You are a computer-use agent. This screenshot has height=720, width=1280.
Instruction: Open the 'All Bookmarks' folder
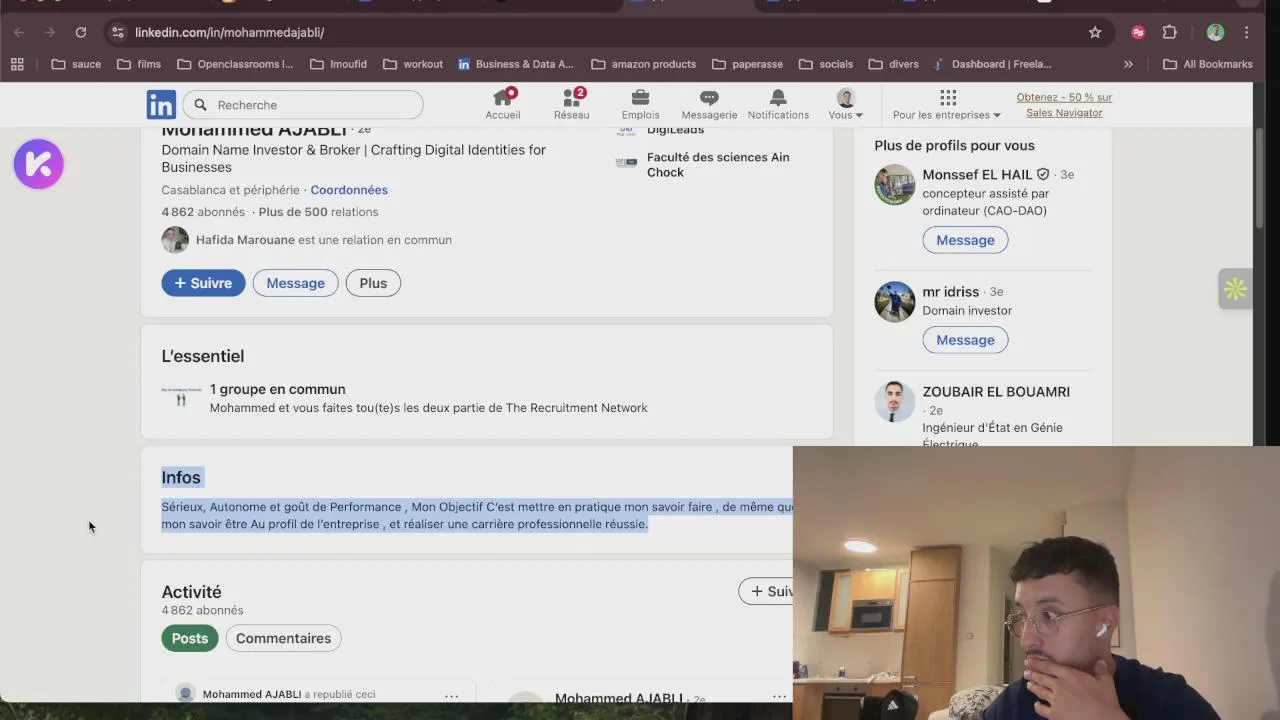pyautogui.click(x=1208, y=64)
